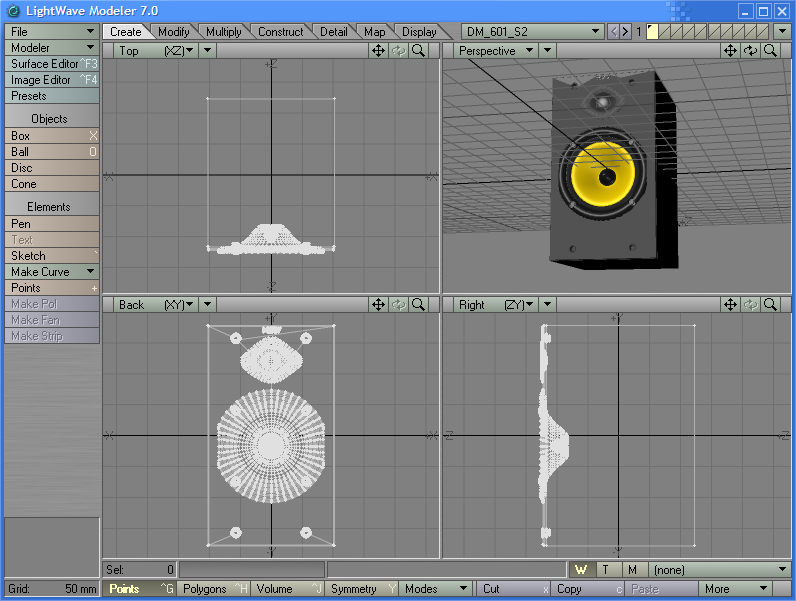
Task: Switch to Volume selection mode
Action: click(287, 589)
